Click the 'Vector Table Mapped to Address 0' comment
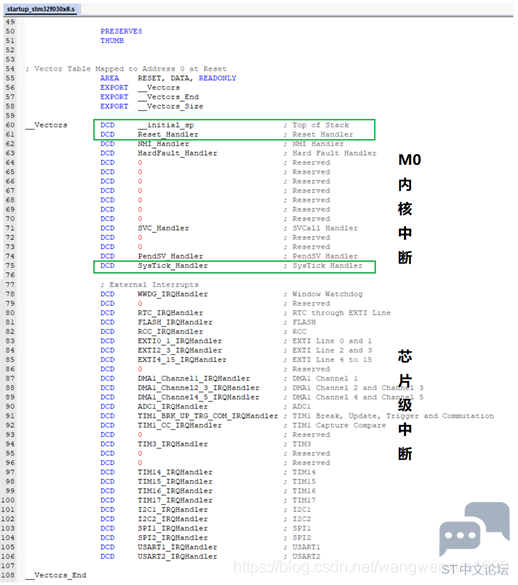 tap(126, 69)
